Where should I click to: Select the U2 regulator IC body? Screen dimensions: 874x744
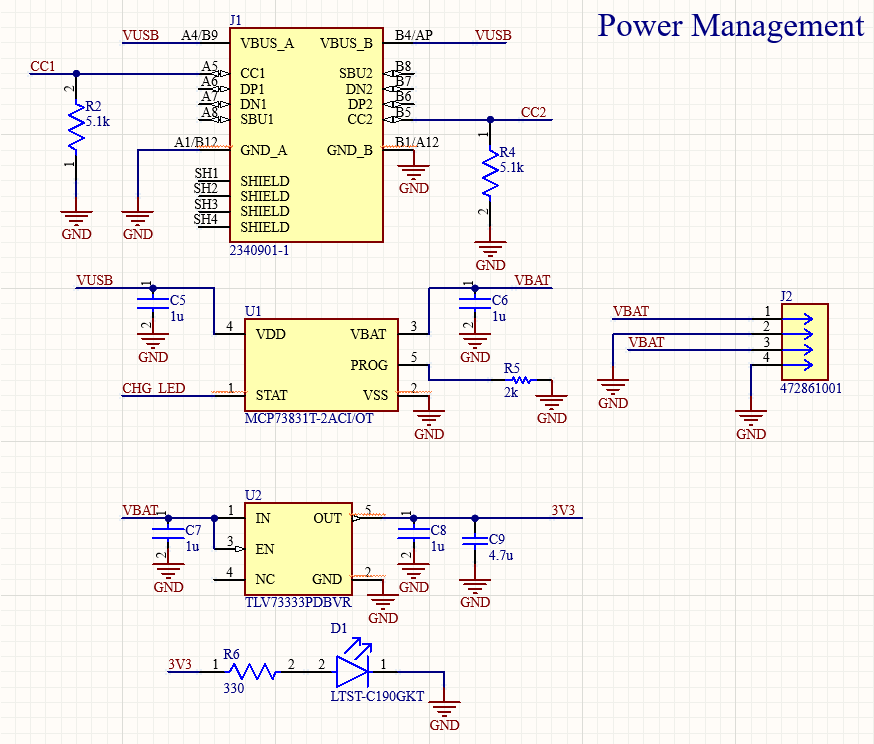pos(299,549)
